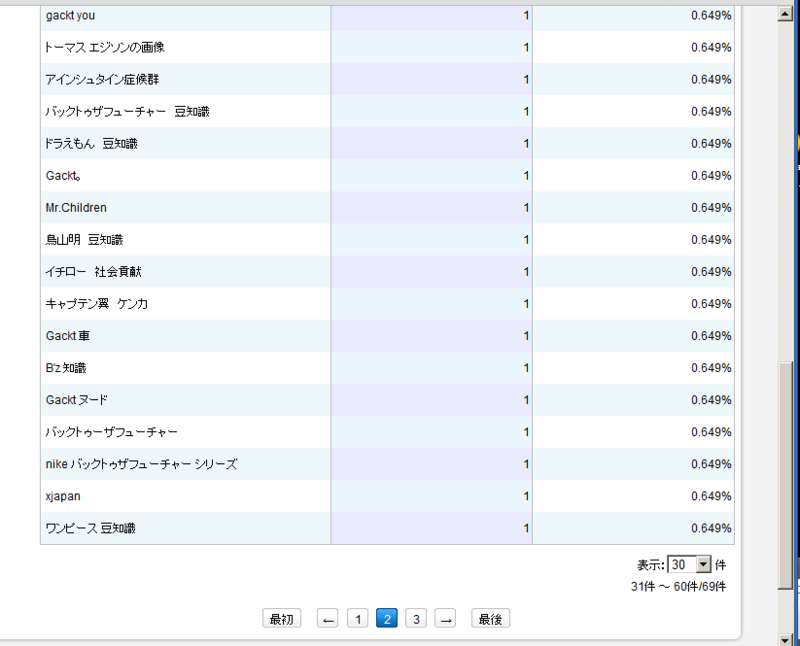Click the vertical scrollbar thumb
This screenshot has width=800, height=646.
click(785, 476)
